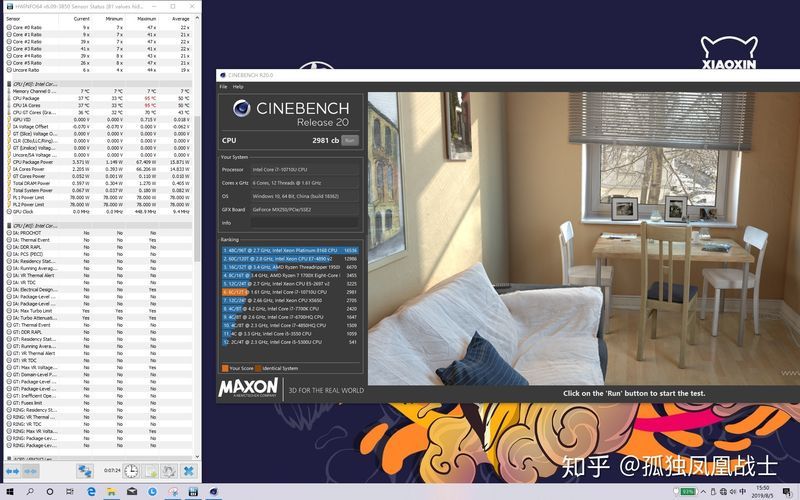Select the PL1 Power Limit row

point(98,197)
